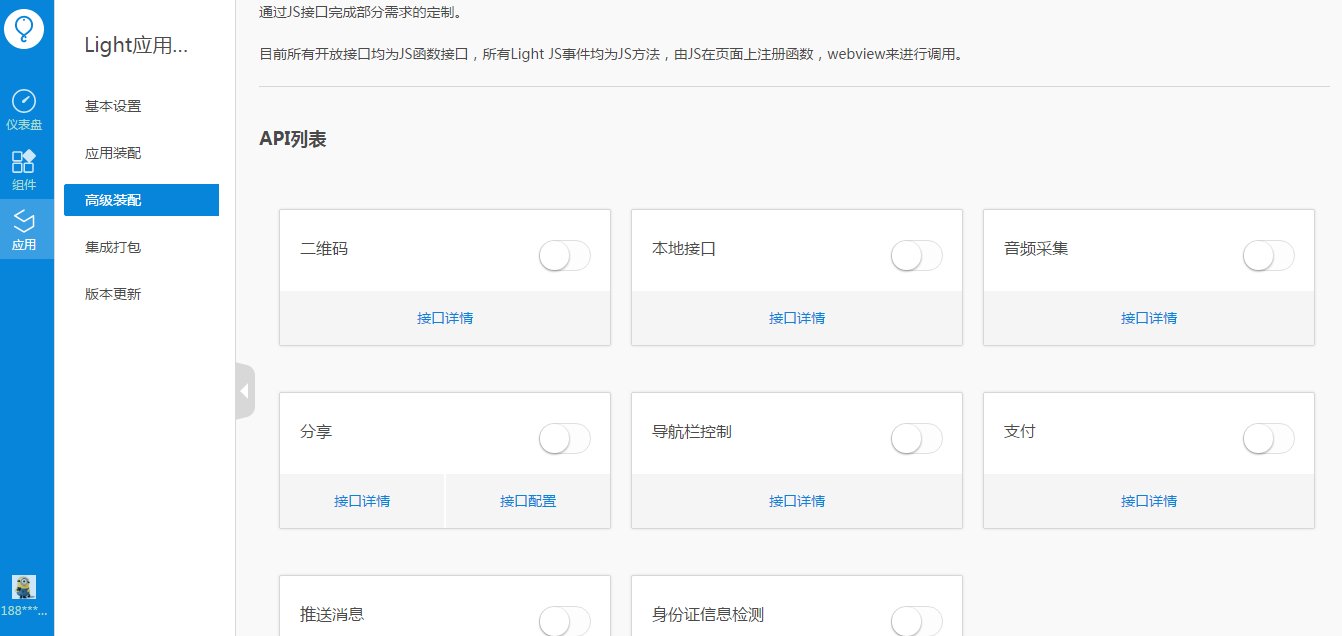Viewport: 1342px width, 636px height.
Task: Click the 188*** username text
Action: click(x=24, y=610)
